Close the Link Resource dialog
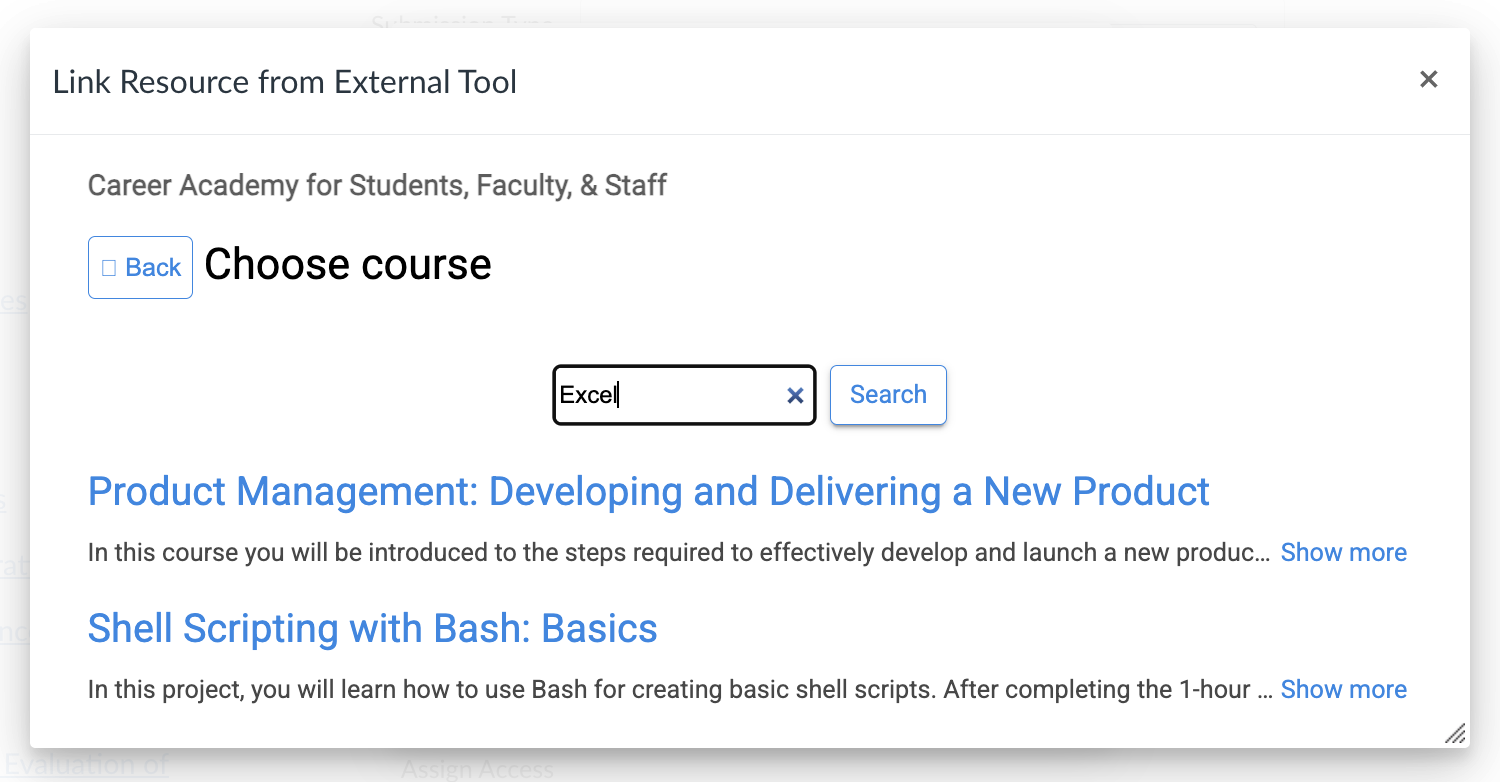 (1428, 80)
